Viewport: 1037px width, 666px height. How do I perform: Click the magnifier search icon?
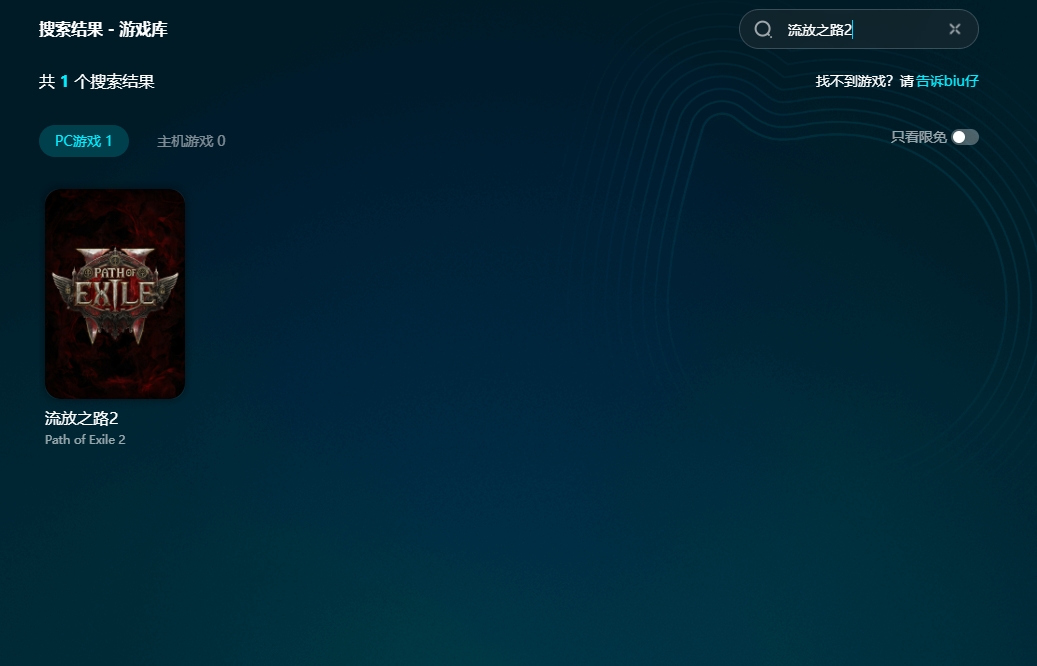click(x=763, y=29)
